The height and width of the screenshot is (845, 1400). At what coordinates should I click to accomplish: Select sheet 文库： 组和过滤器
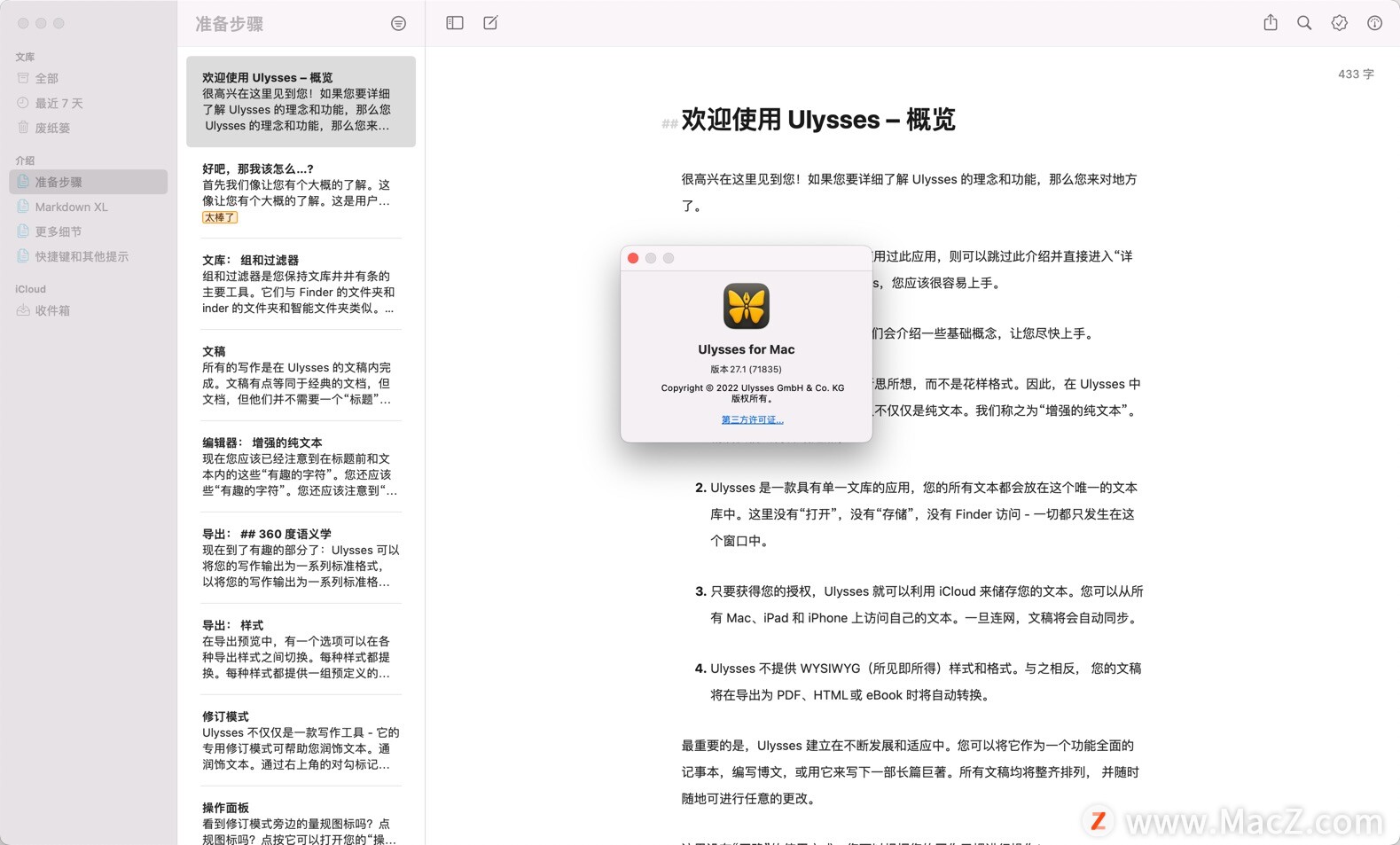301,284
